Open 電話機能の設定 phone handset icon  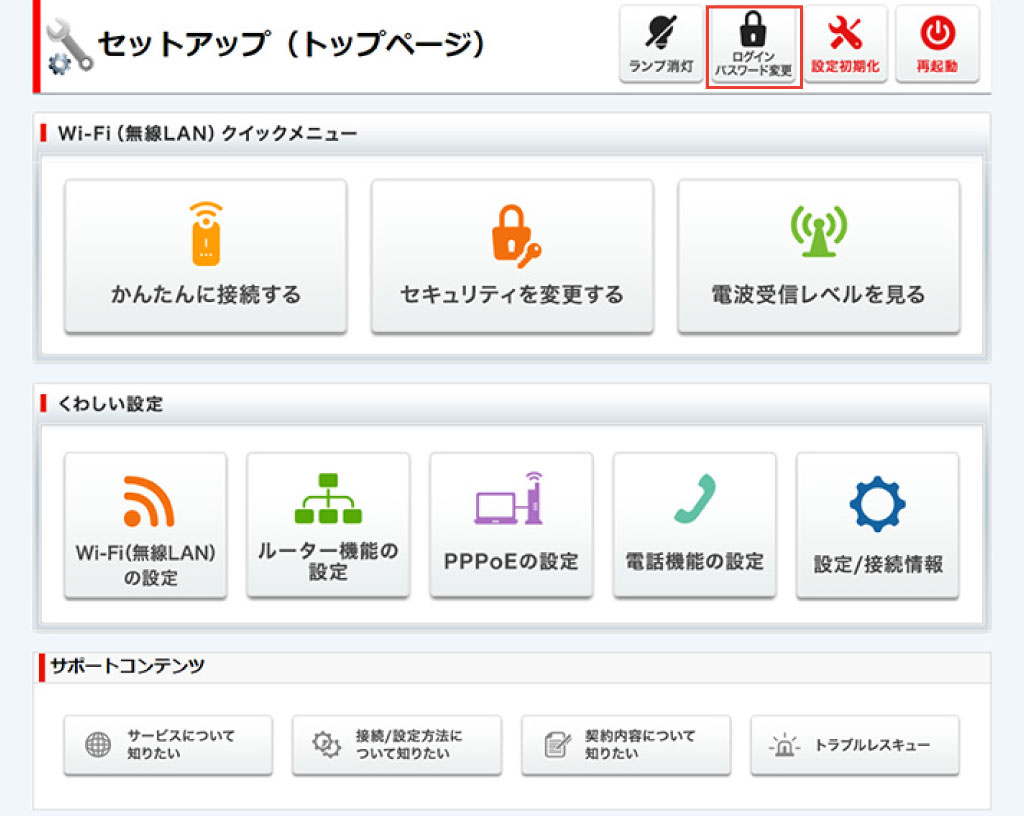[694, 500]
